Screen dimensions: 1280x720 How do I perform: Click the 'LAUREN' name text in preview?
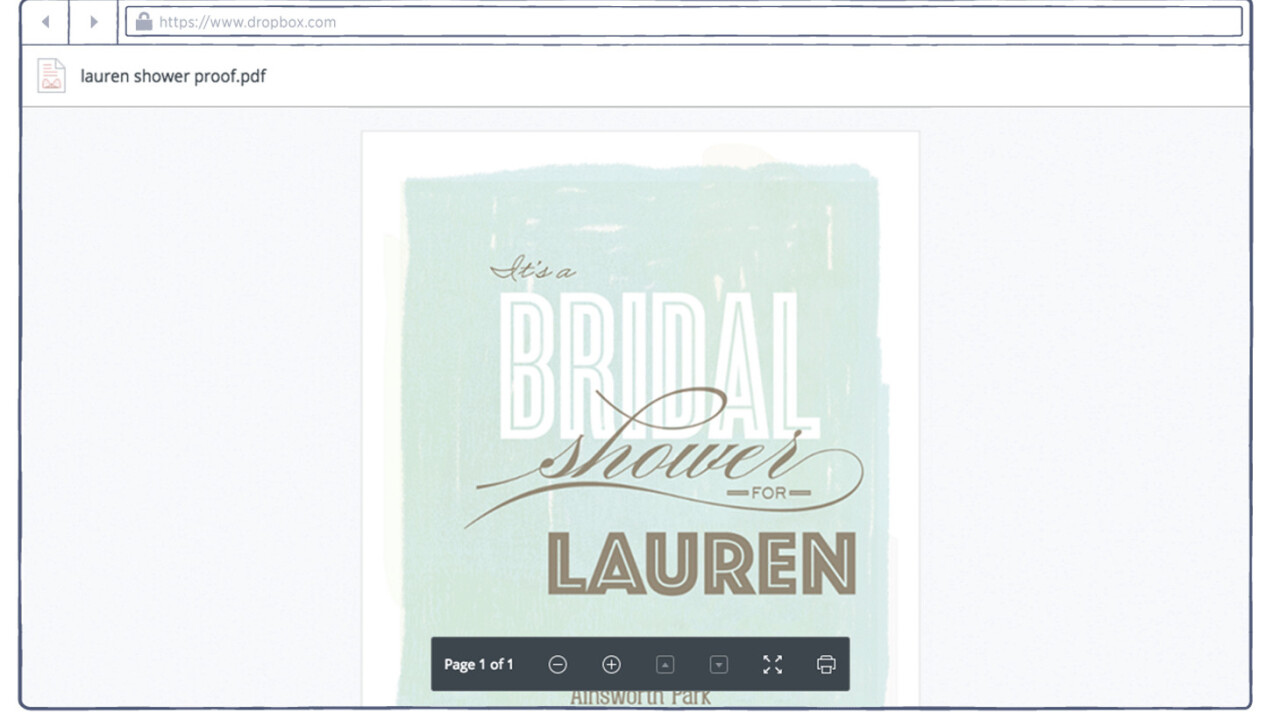click(x=702, y=564)
